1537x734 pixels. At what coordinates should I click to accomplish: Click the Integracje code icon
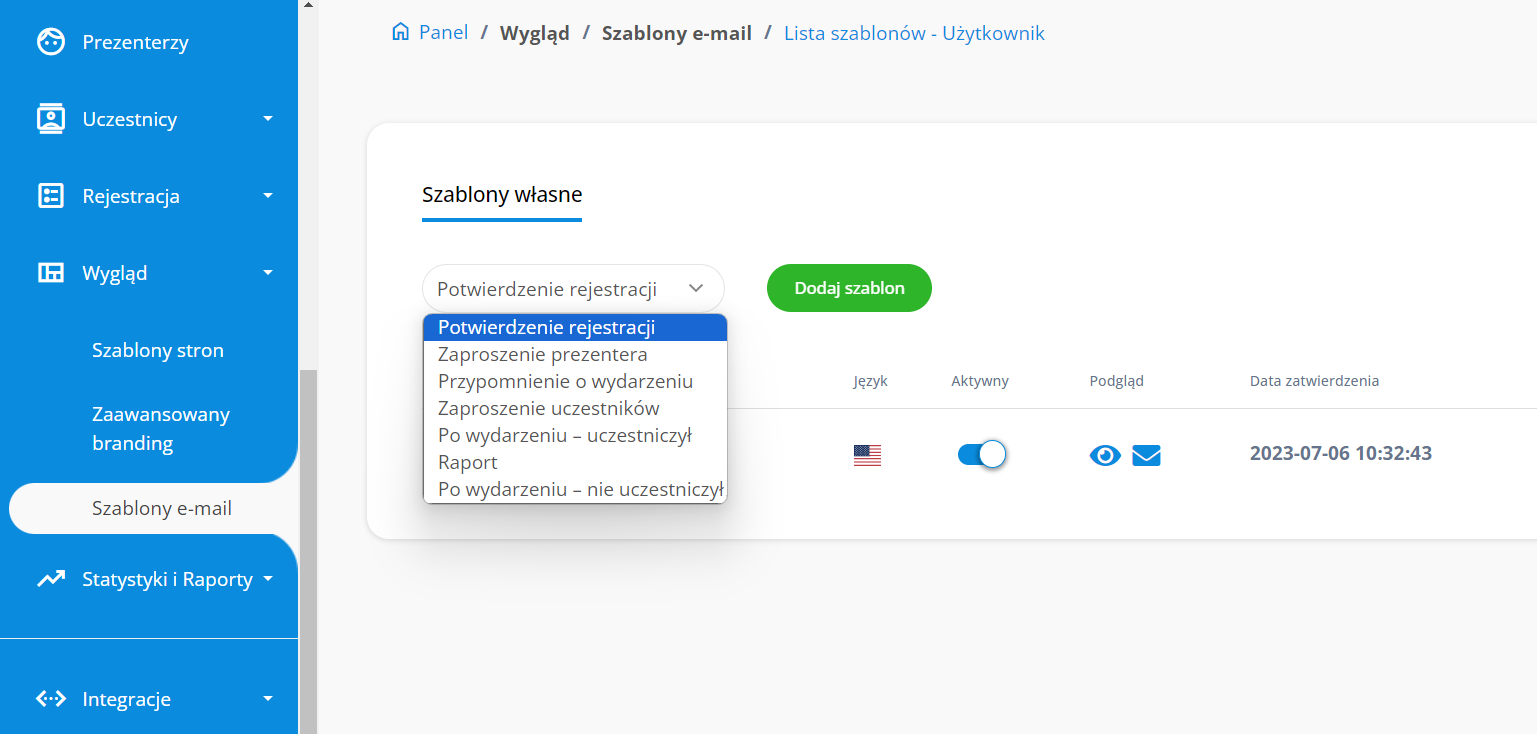click(x=50, y=699)
